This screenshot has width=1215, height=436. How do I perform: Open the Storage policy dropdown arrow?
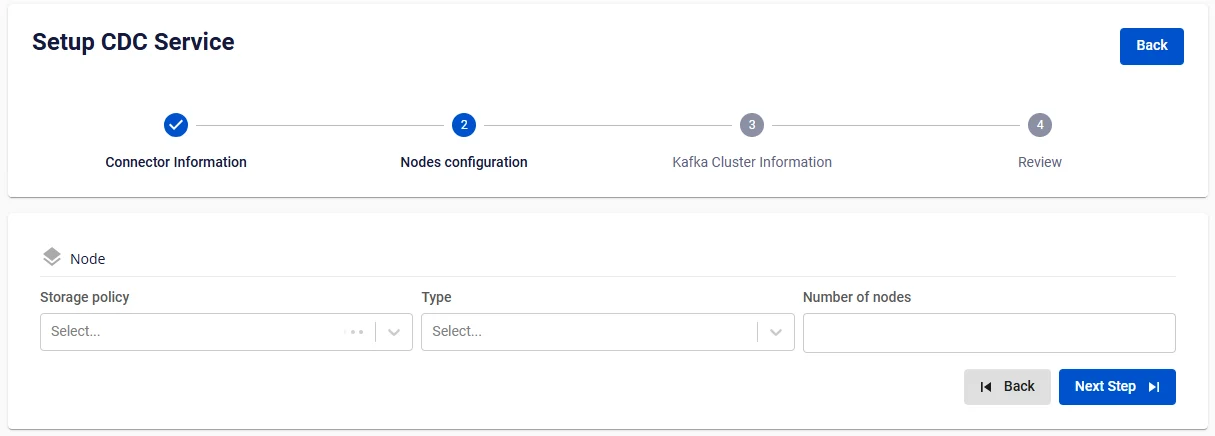[394, 332]
